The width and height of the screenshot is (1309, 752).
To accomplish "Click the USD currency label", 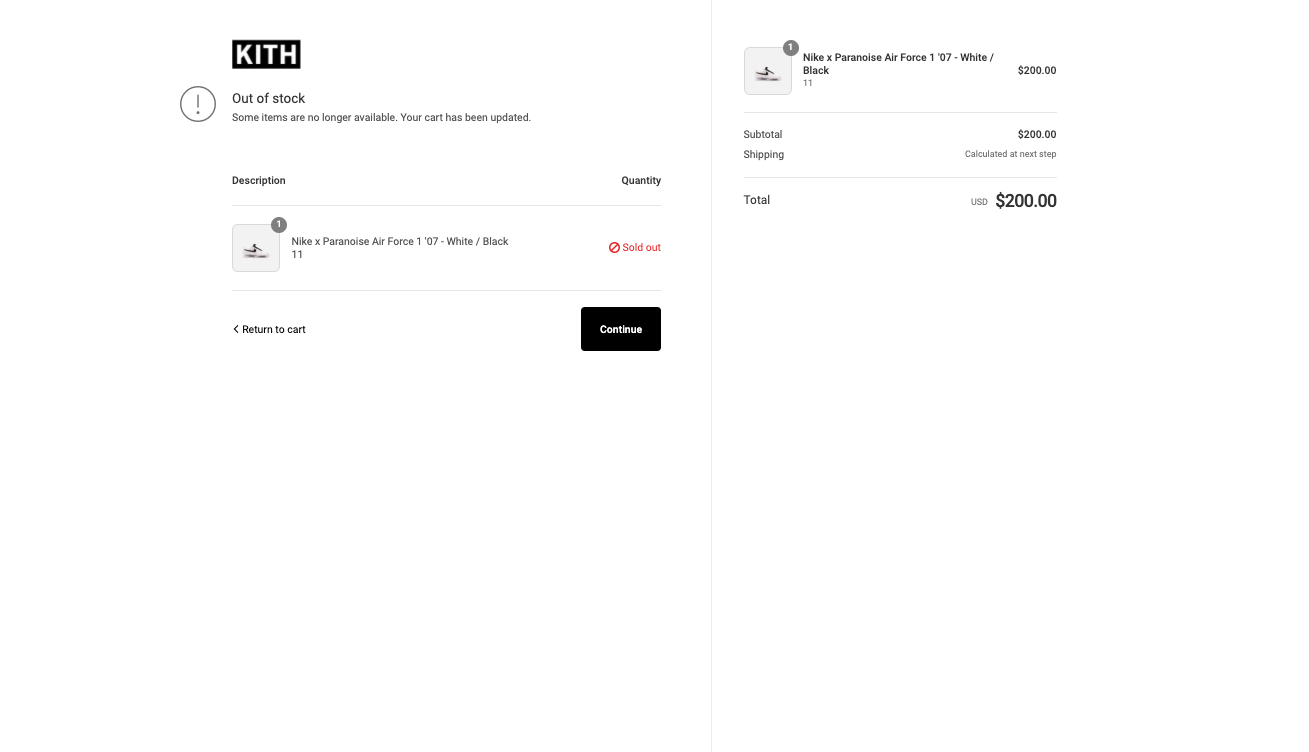I will [979, 202].
